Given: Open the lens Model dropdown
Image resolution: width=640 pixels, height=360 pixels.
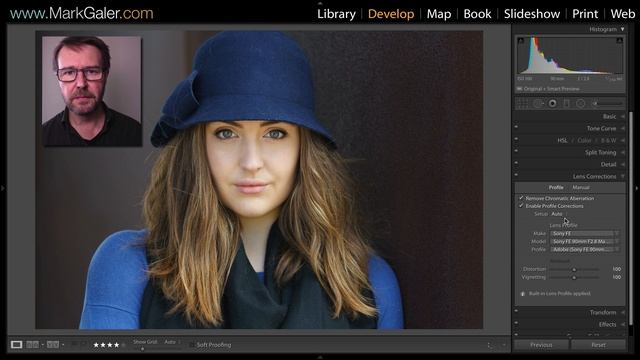Looking at the screenshot, I should (584, 242).
